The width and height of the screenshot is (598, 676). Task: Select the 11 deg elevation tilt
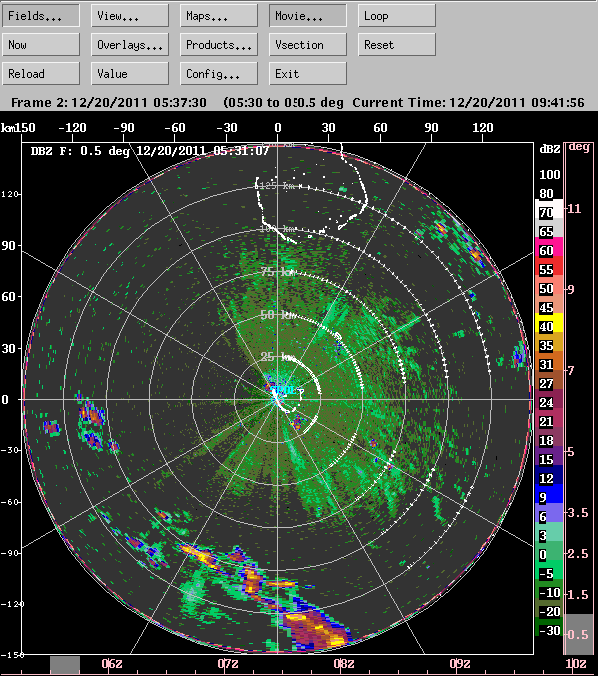click(x=574, y=209)
